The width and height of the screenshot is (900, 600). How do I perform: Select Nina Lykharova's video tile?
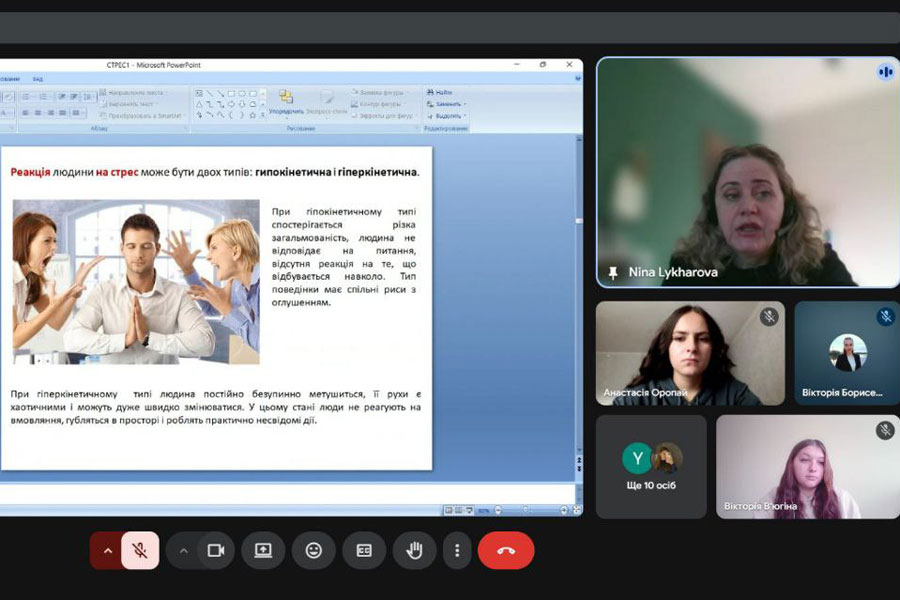coord(747,172)
